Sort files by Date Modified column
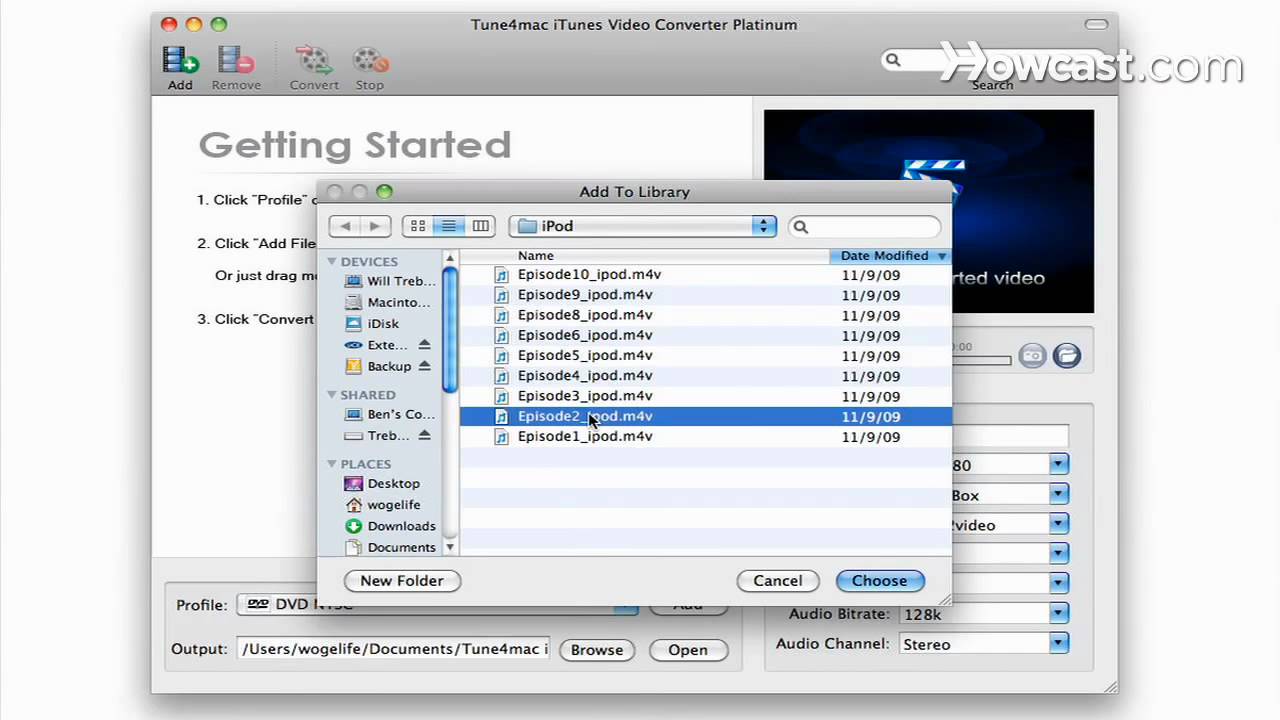 (x=885, y=256)
